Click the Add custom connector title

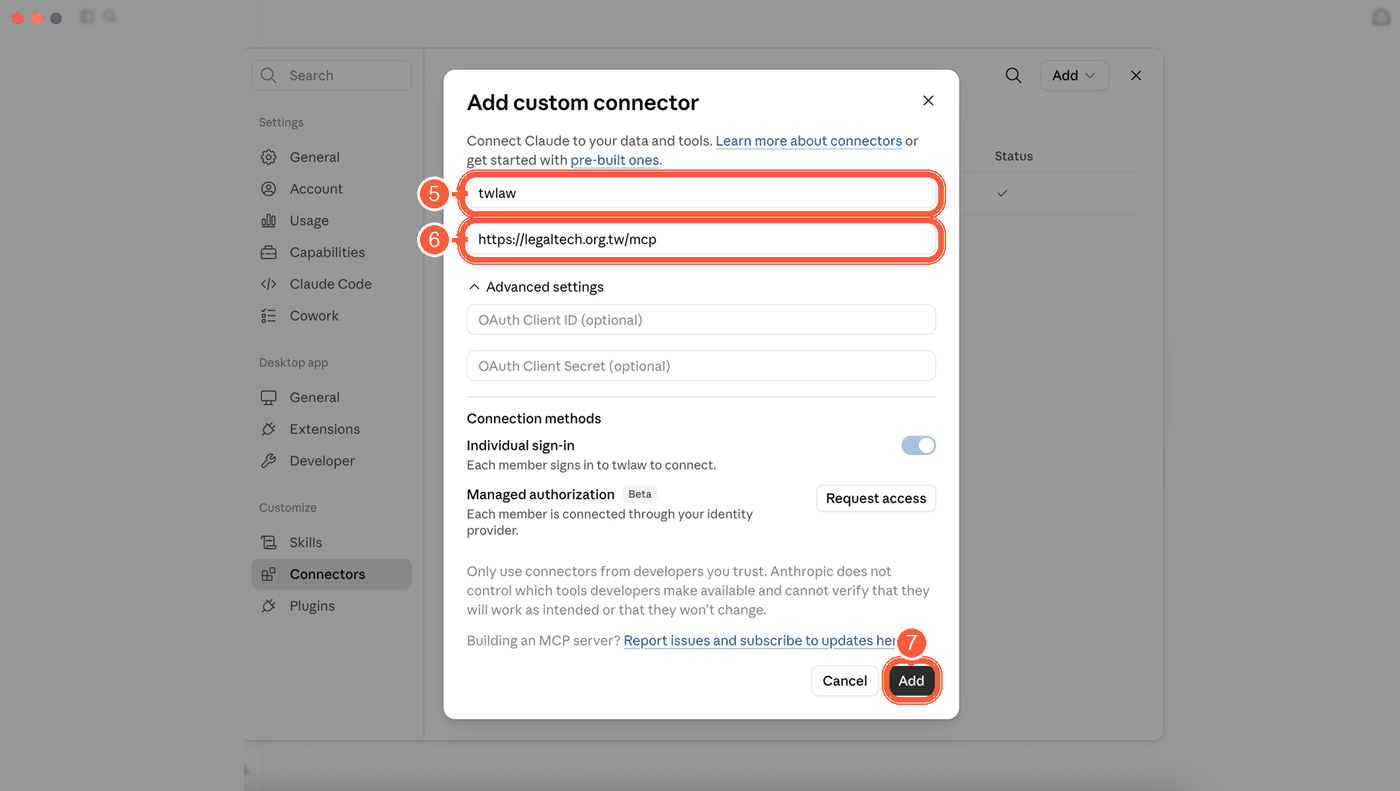(x=583, y=102)
